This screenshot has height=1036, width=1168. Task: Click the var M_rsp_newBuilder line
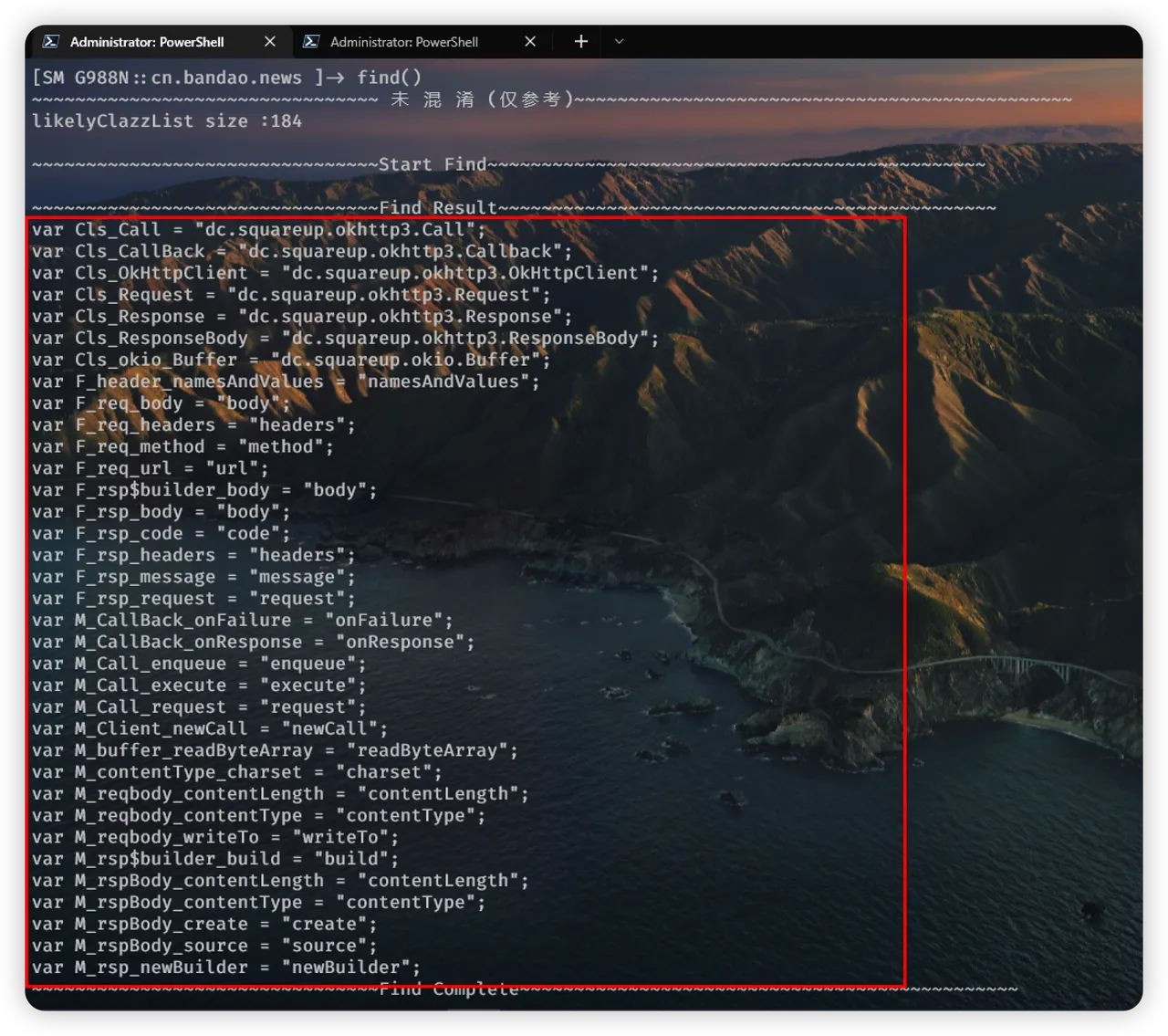[225, 967]
